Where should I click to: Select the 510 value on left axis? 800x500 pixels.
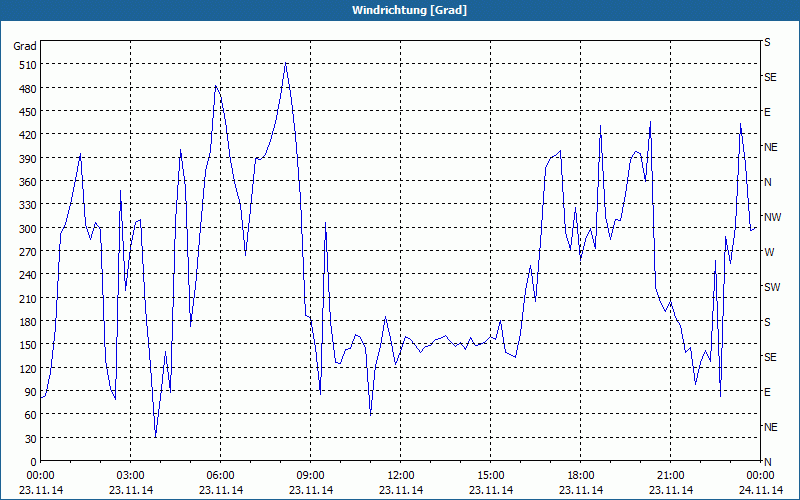[25, 65]
